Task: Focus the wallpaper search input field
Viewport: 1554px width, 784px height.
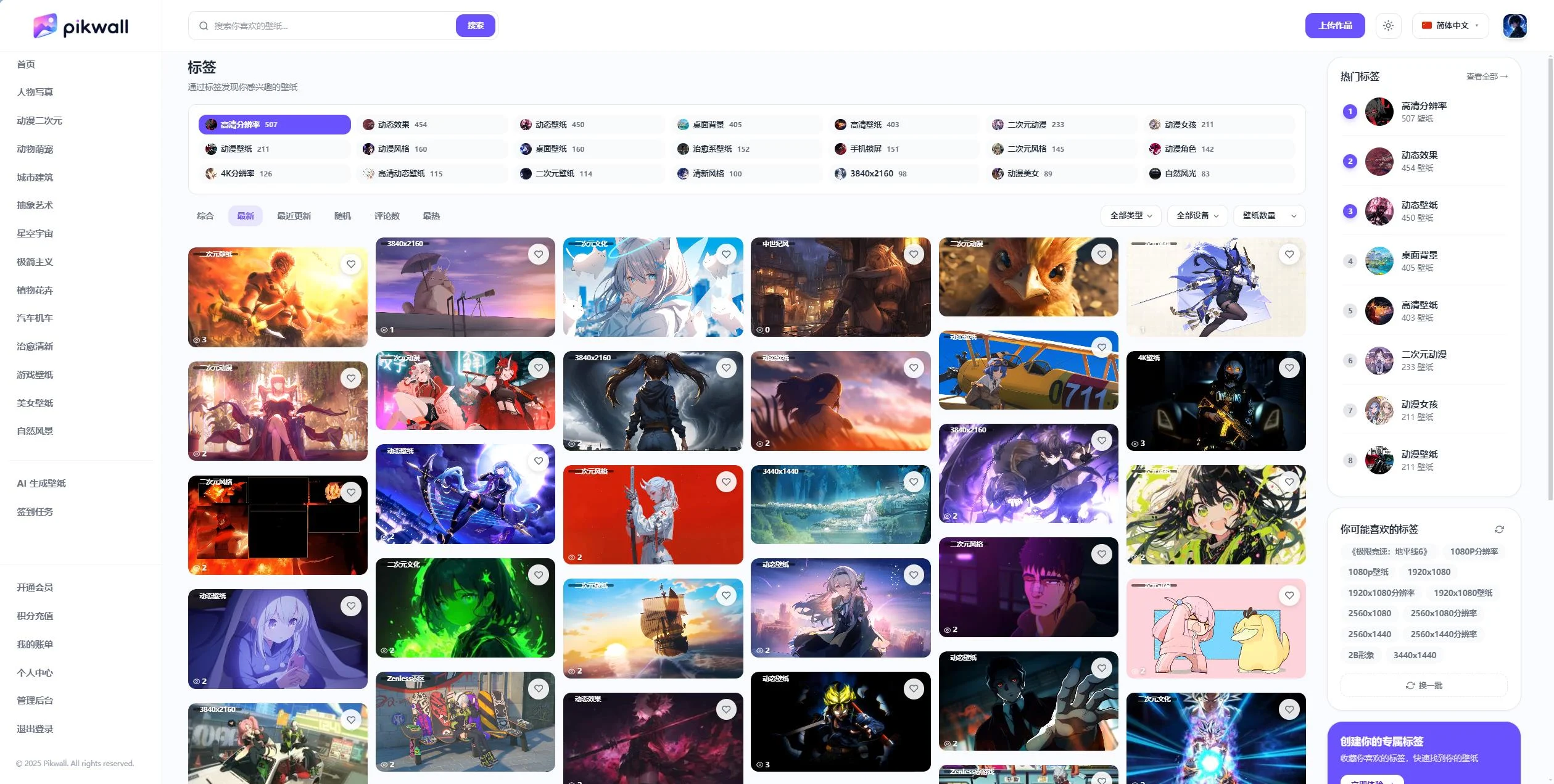Action: pos(333,26)
